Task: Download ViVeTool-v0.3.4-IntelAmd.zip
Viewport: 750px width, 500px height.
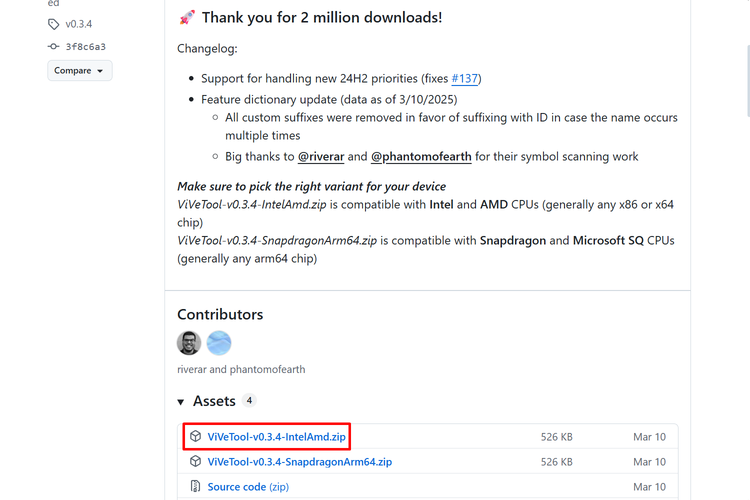Action: pyautogui.click(x=277, y=437)
